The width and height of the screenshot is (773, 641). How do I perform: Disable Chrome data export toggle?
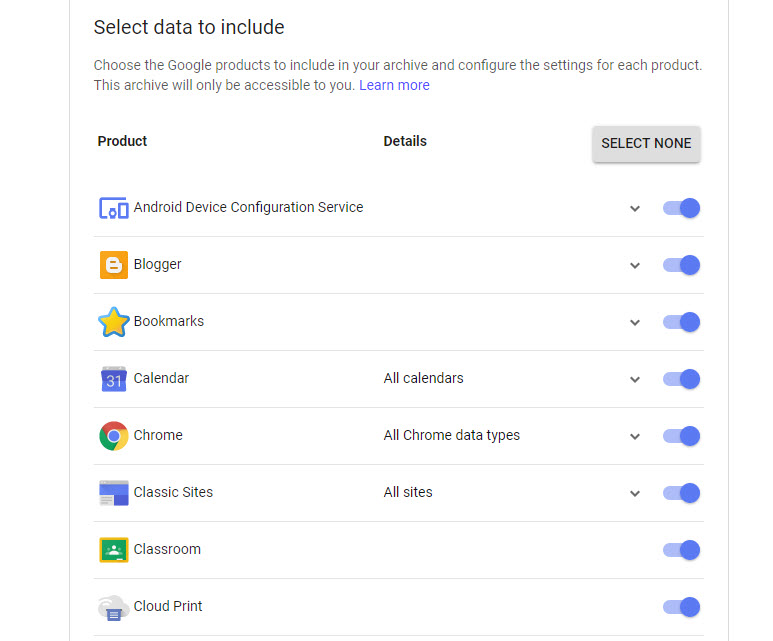(681, 436)
